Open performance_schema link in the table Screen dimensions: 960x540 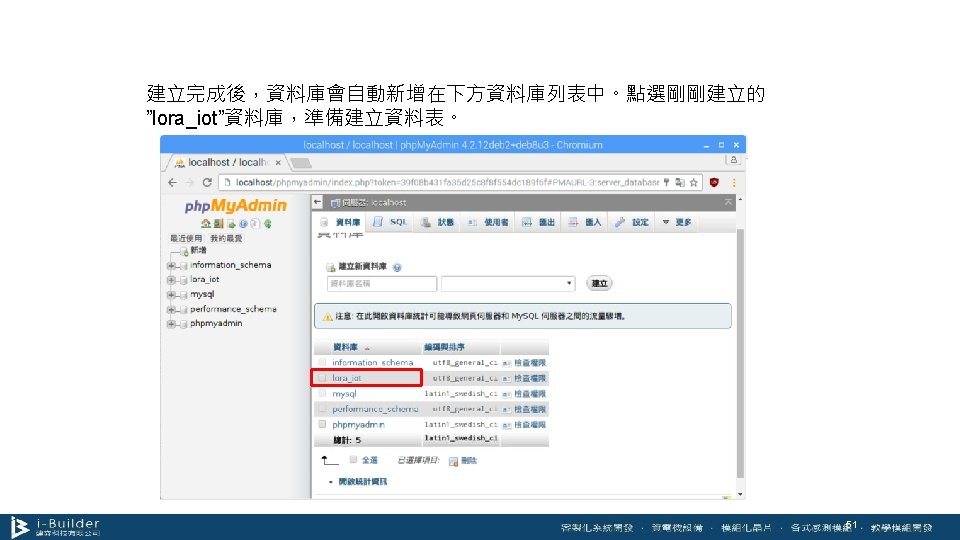(375, 409)
